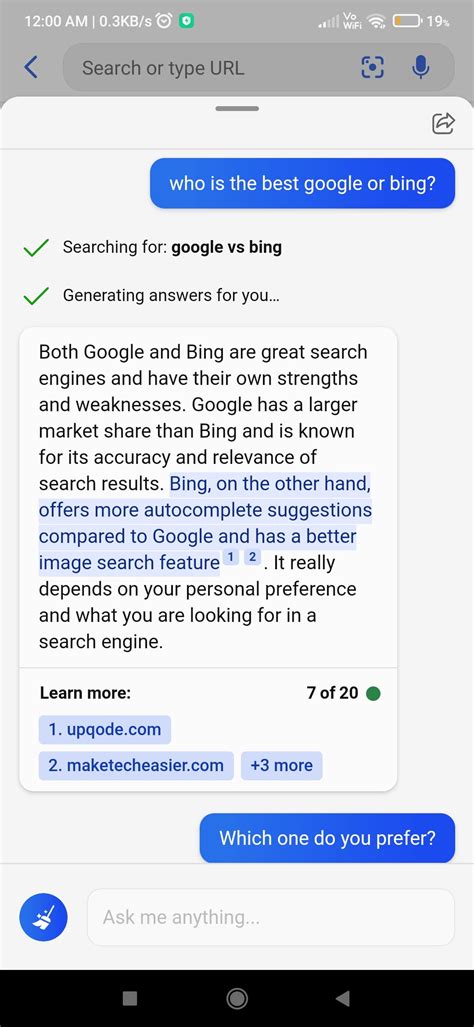Screen dimensions: 474x1027
Task: Tap the sheet drag handle bar
Action: 237,109
